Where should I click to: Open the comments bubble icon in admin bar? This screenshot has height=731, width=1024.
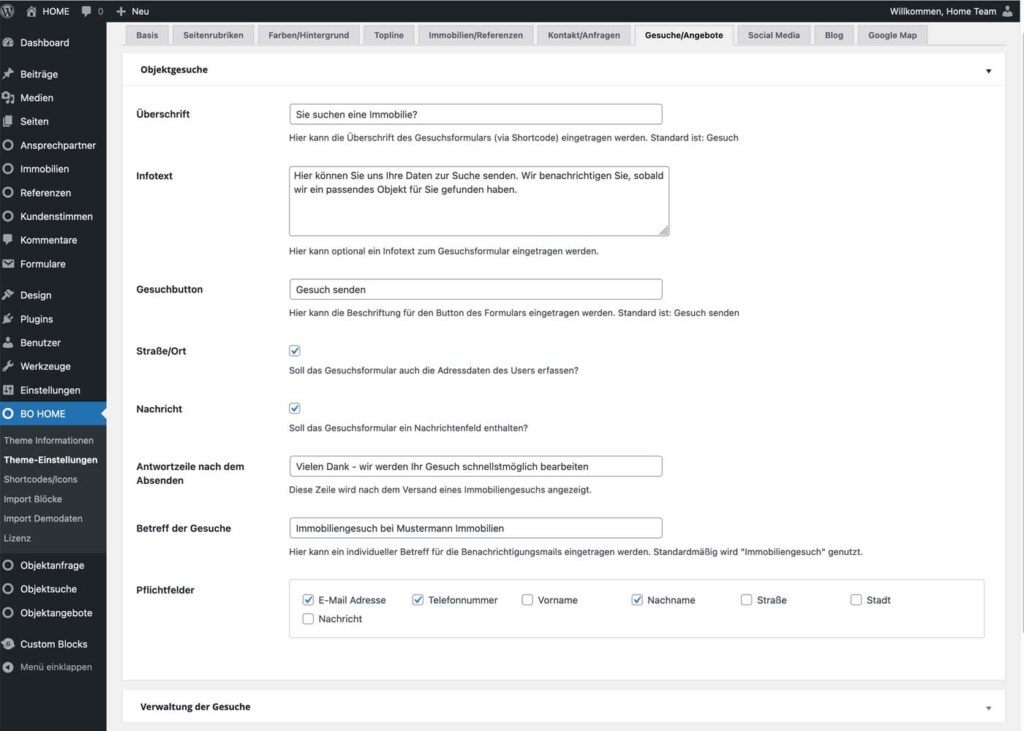coord(87,11)
